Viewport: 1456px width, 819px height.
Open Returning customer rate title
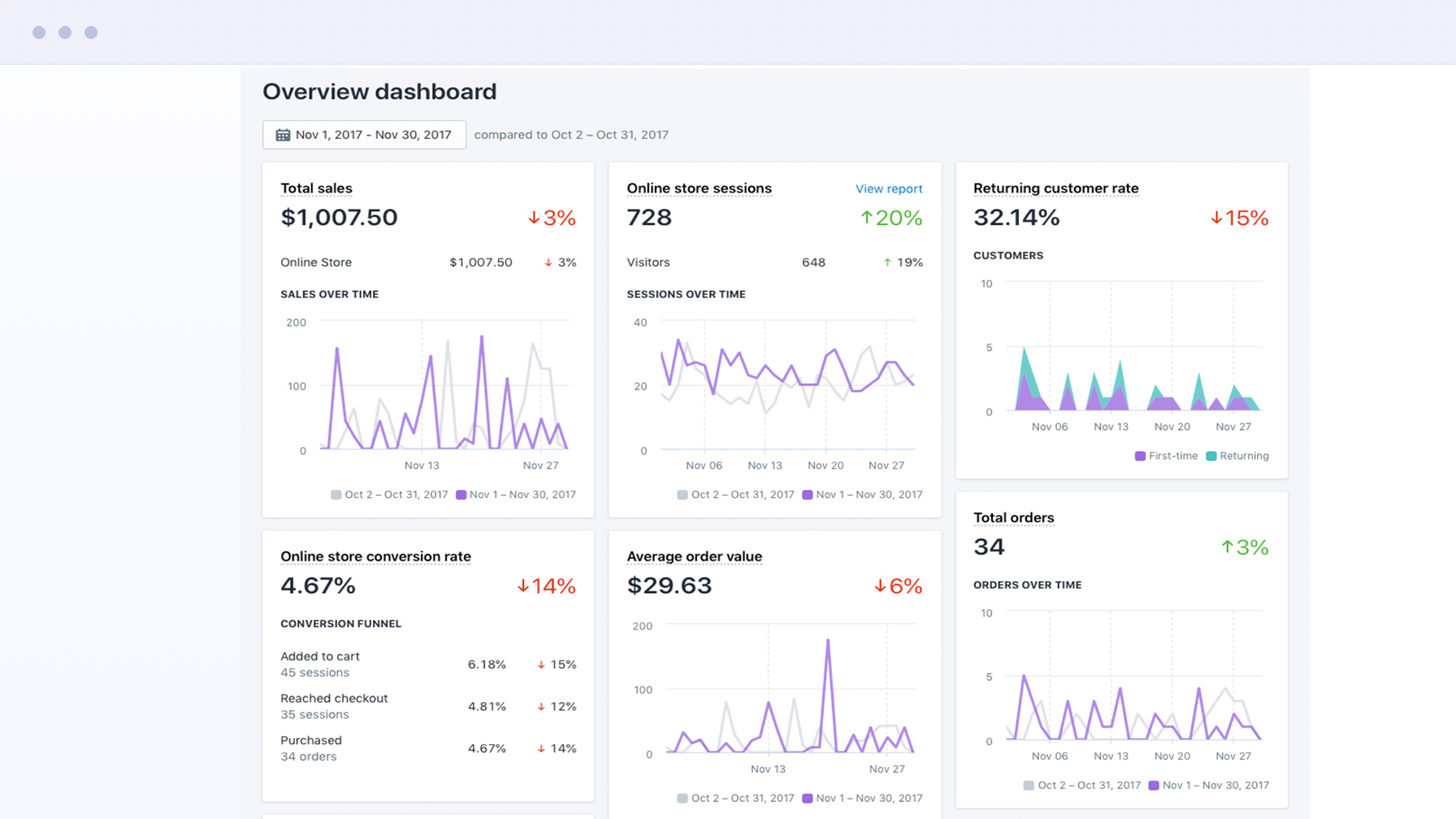click(1055, 188)
